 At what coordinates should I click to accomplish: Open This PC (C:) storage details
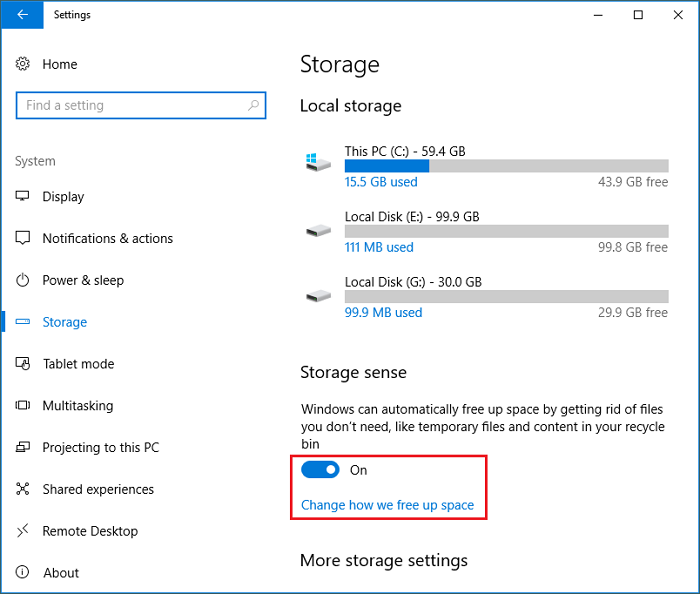[405, 151]
